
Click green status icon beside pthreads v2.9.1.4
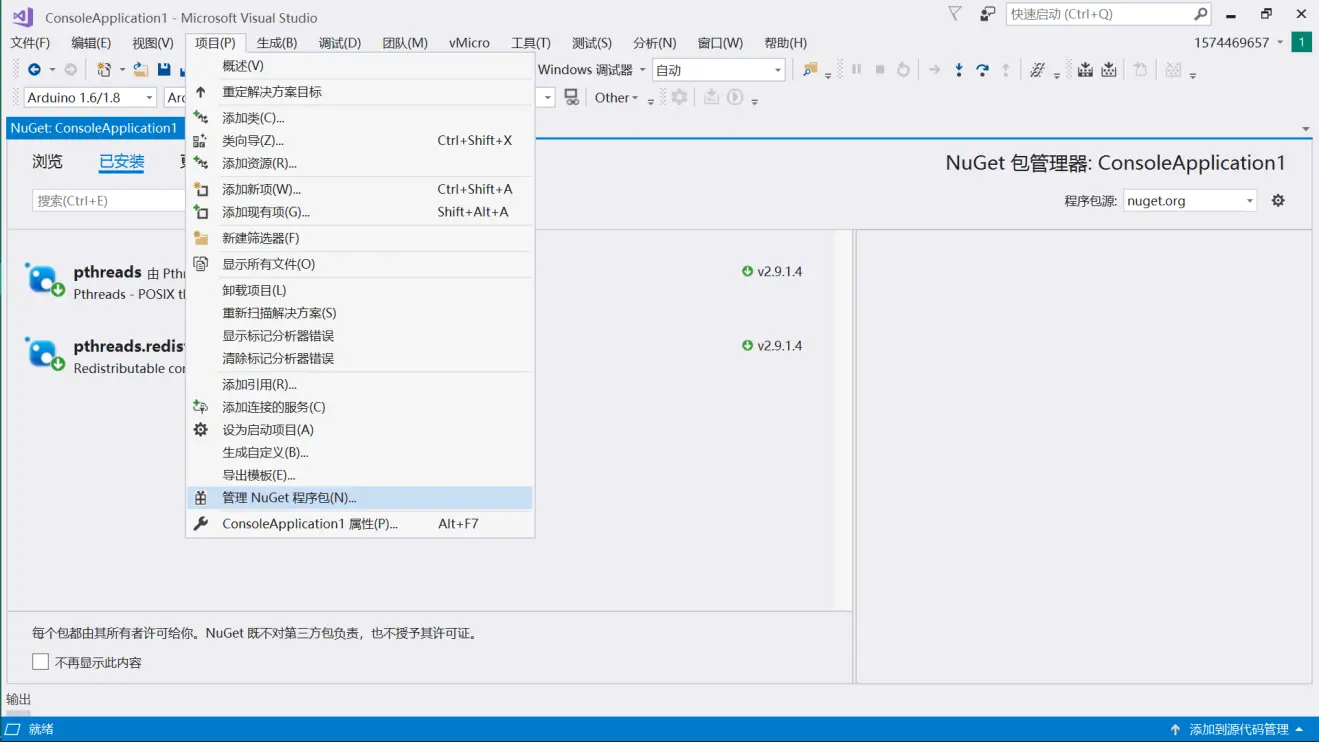click(x=747, y=271)
